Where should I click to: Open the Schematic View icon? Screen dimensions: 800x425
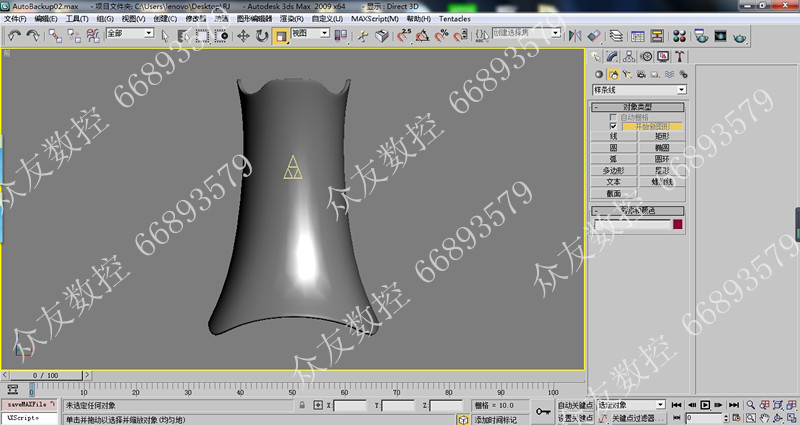tap(657, 36)
